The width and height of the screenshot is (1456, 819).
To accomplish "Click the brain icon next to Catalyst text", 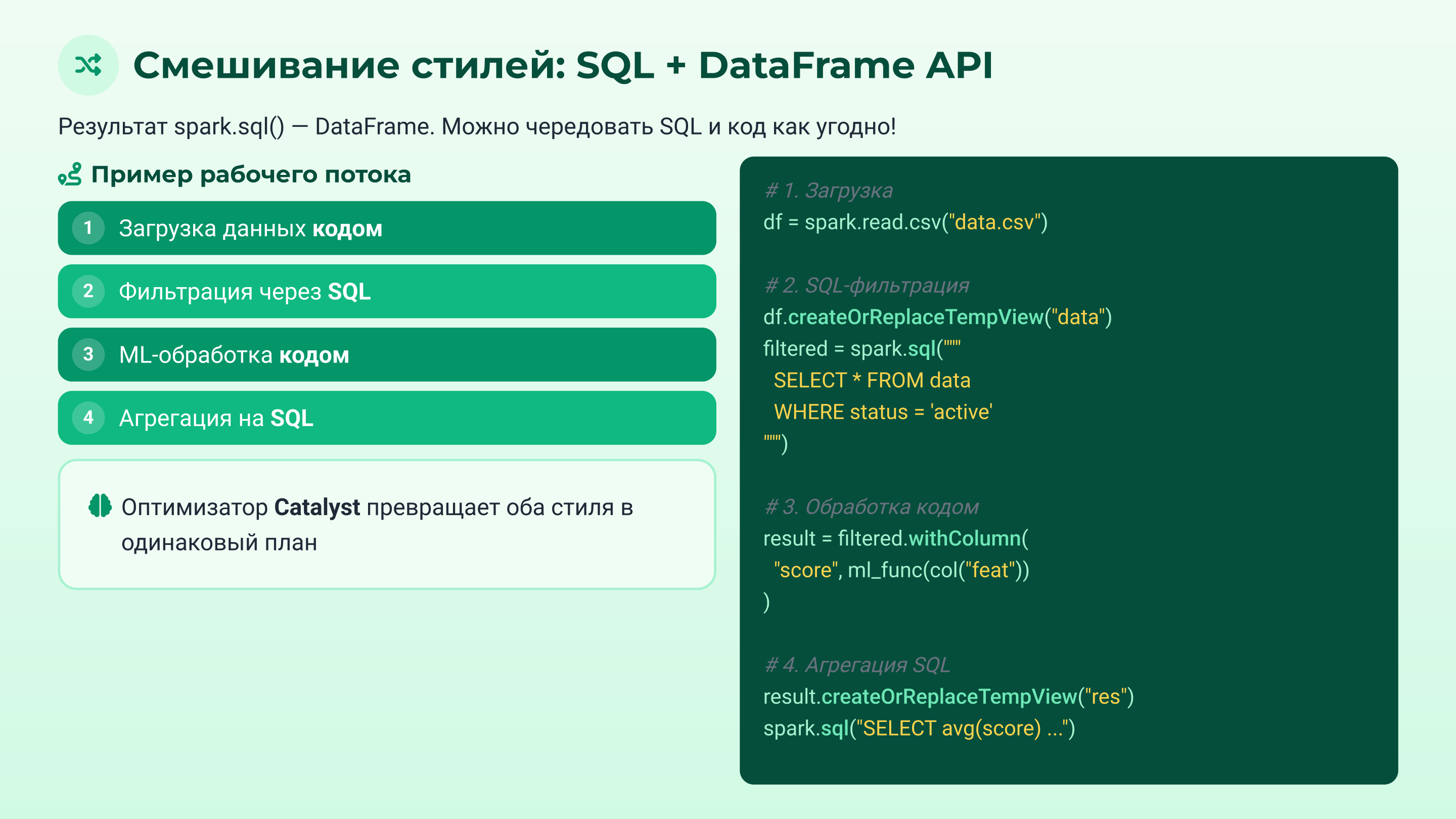I will pos(100,506).
